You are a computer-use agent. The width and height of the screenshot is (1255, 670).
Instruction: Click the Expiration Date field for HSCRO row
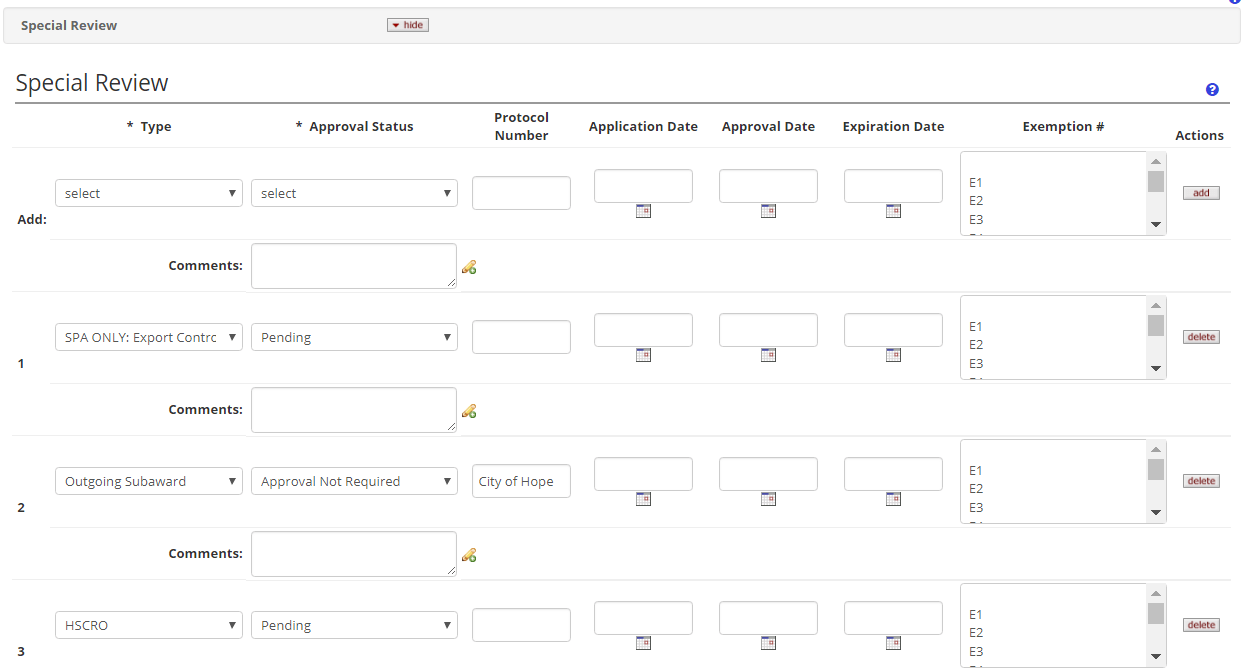(x=893, y=618)
